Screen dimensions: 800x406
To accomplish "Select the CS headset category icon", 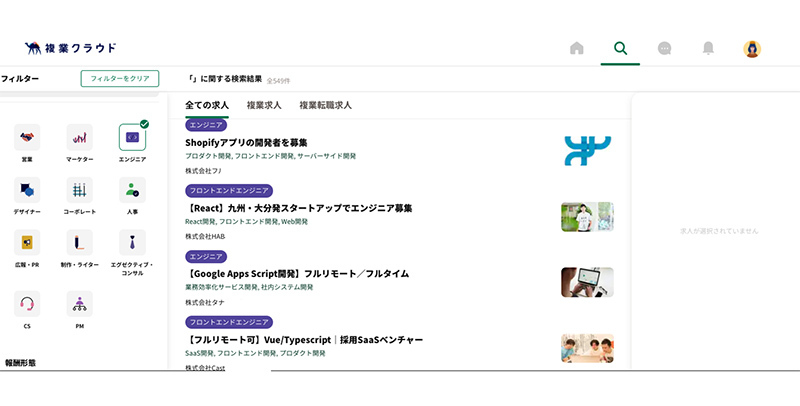I will coord(27,304).
